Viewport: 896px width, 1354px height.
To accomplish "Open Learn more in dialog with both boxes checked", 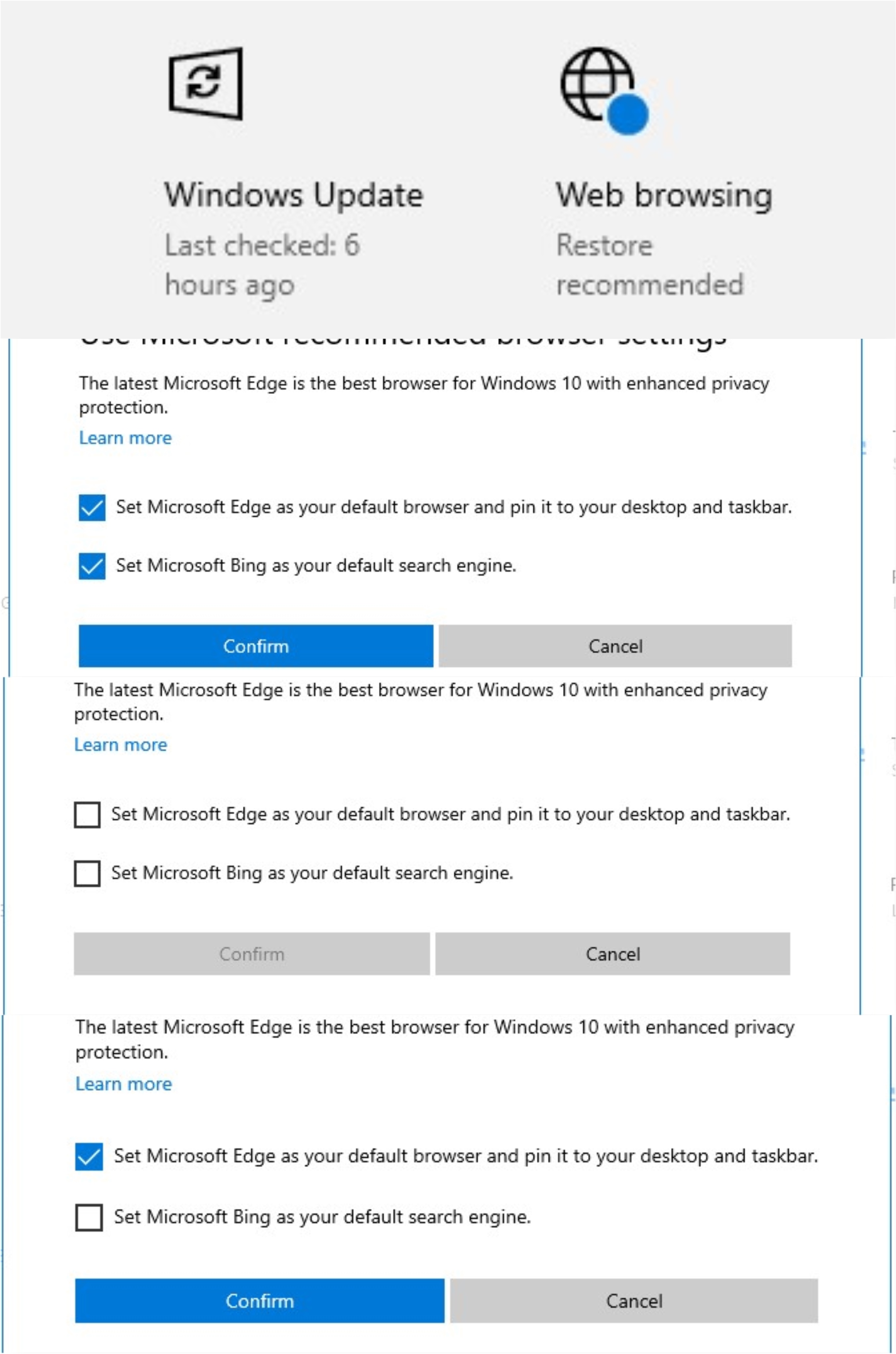I will click(125, 438).
